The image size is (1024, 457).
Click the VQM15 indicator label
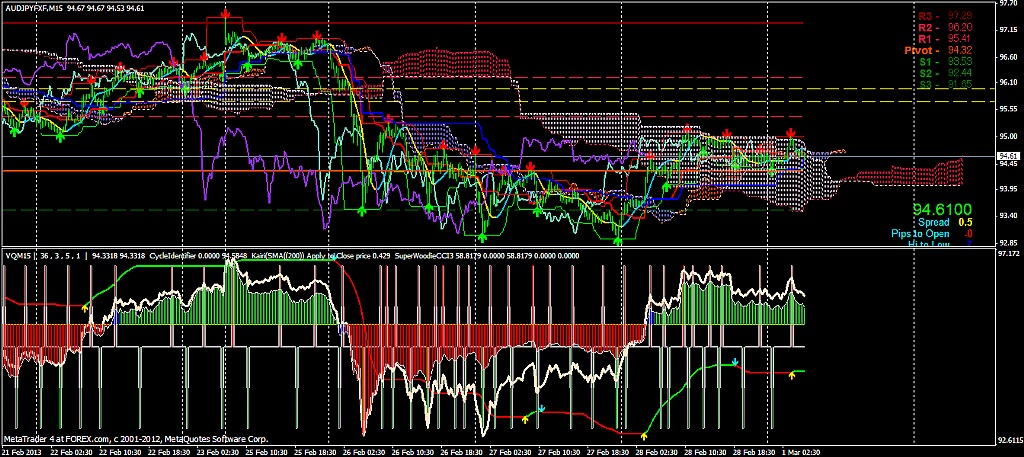(x=16, y=256)
